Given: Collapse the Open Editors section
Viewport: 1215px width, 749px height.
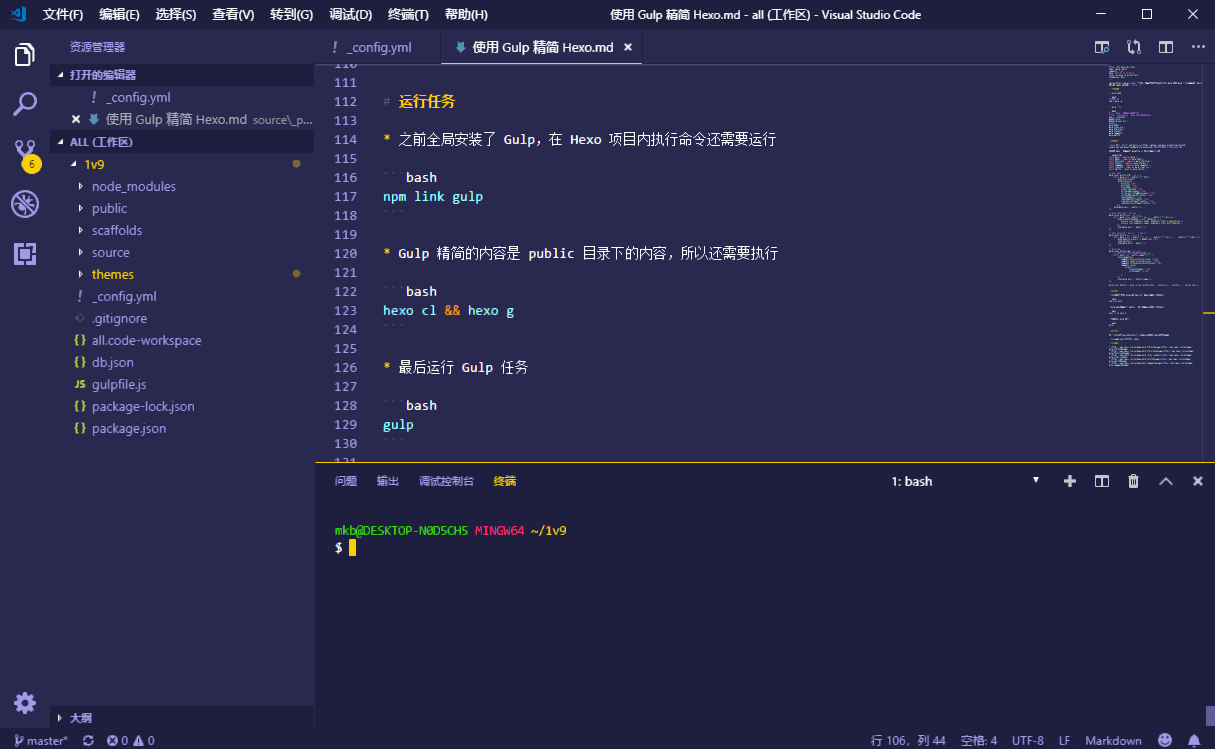Looking at the screenshot, I should pos(183,75).
